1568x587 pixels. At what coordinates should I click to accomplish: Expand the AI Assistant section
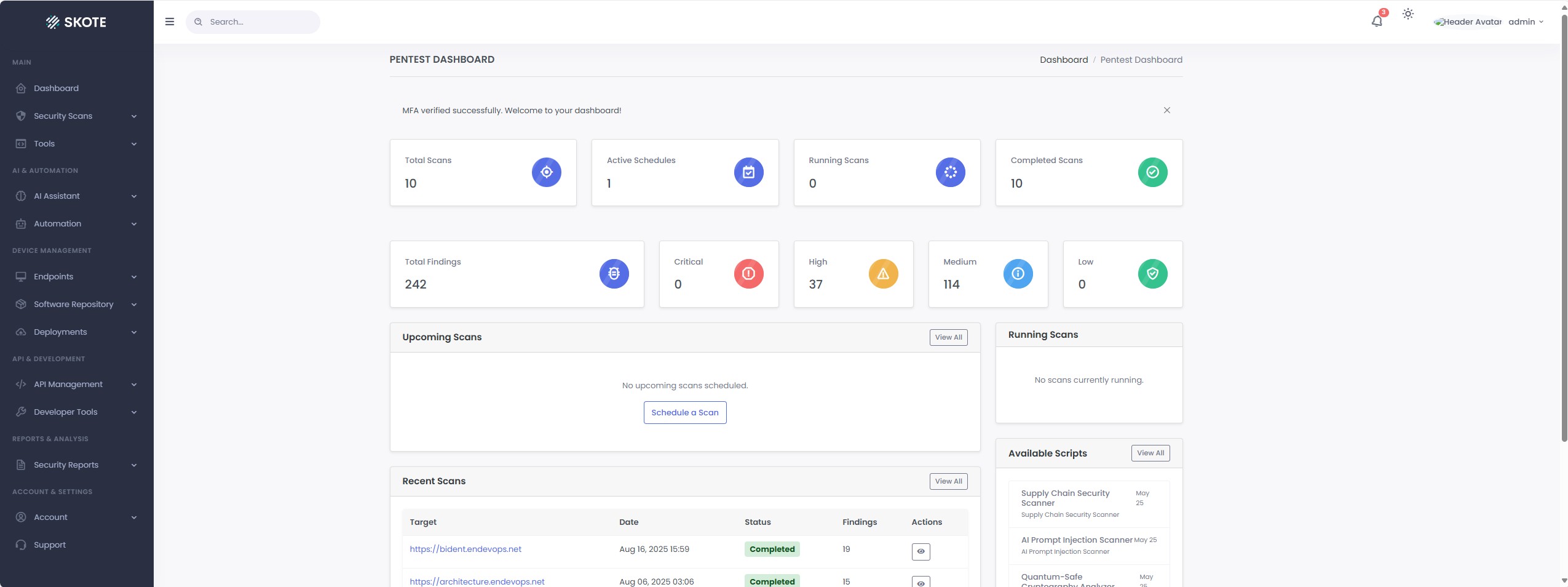tap(57, 196)
